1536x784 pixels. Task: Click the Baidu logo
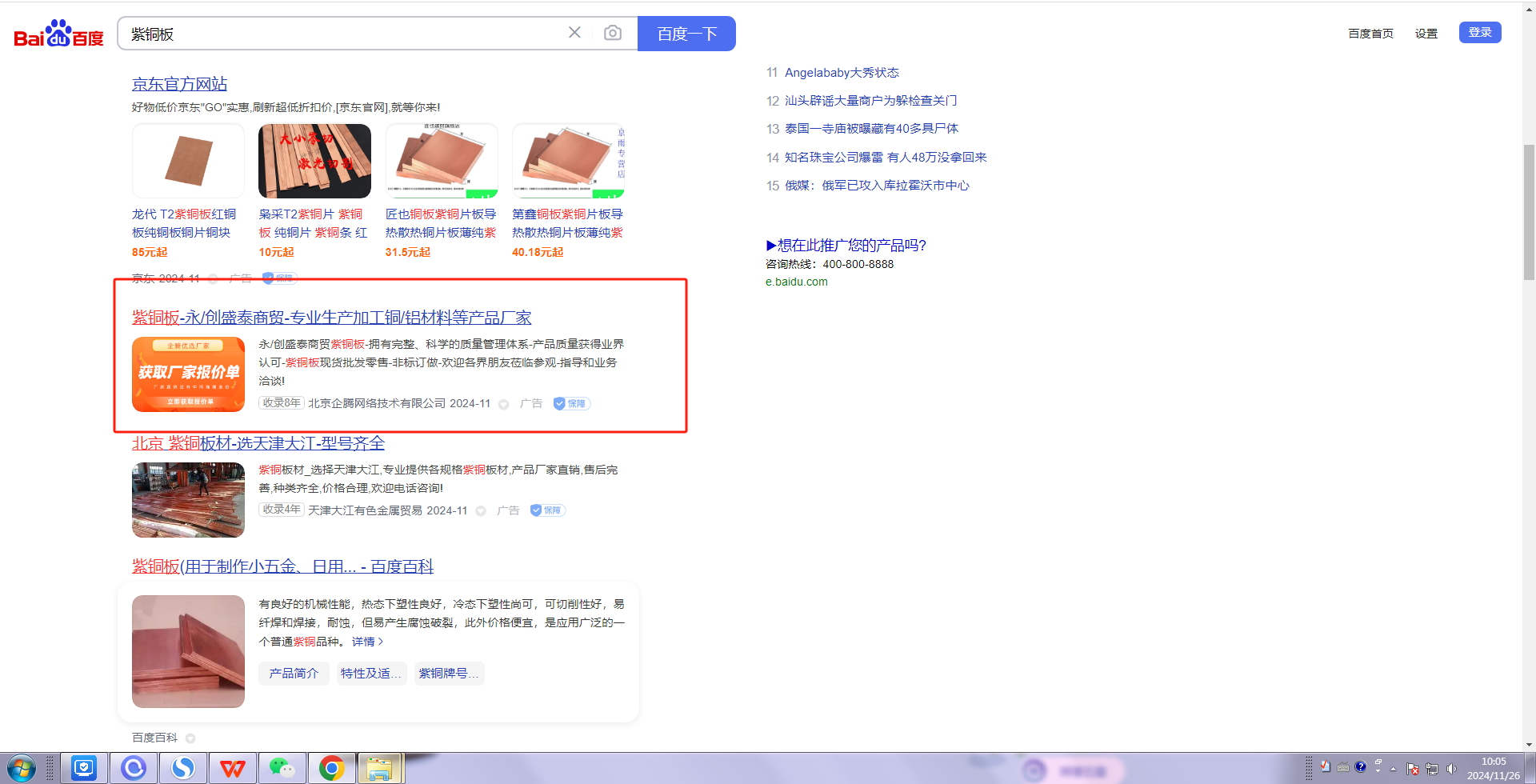click(59, 34)
